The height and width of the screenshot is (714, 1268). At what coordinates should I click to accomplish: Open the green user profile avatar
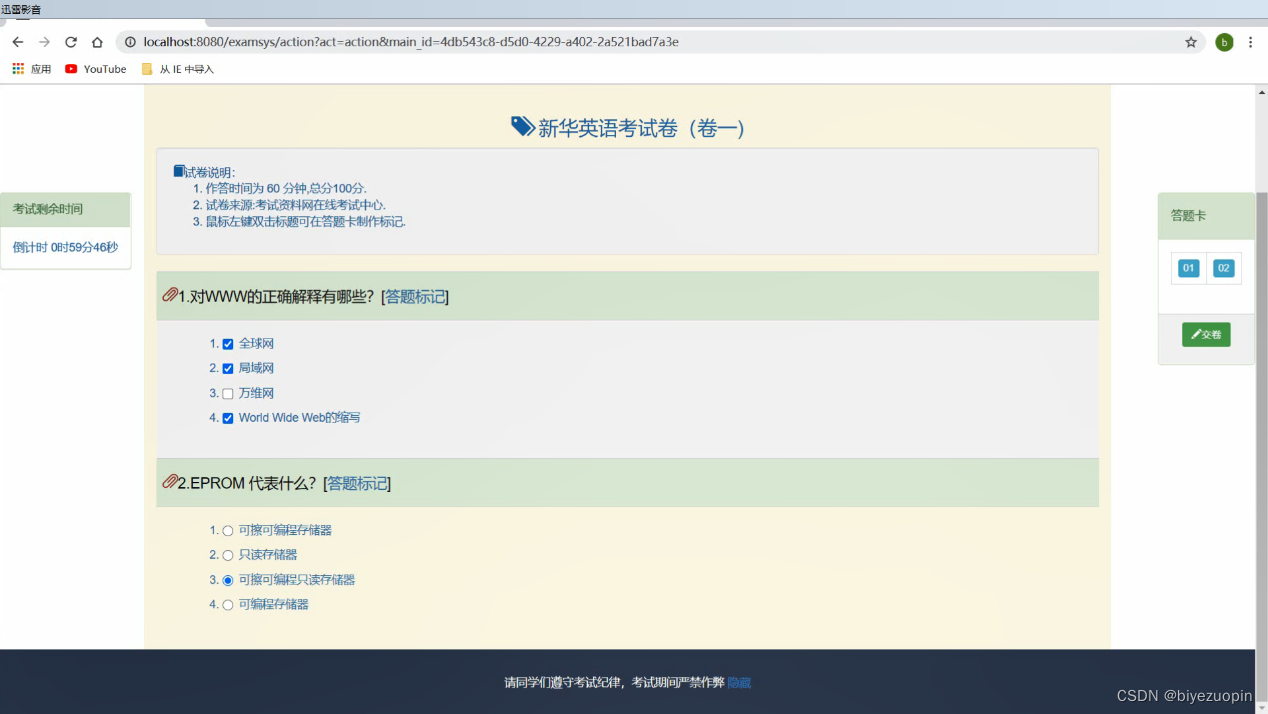click(1224, 42)
